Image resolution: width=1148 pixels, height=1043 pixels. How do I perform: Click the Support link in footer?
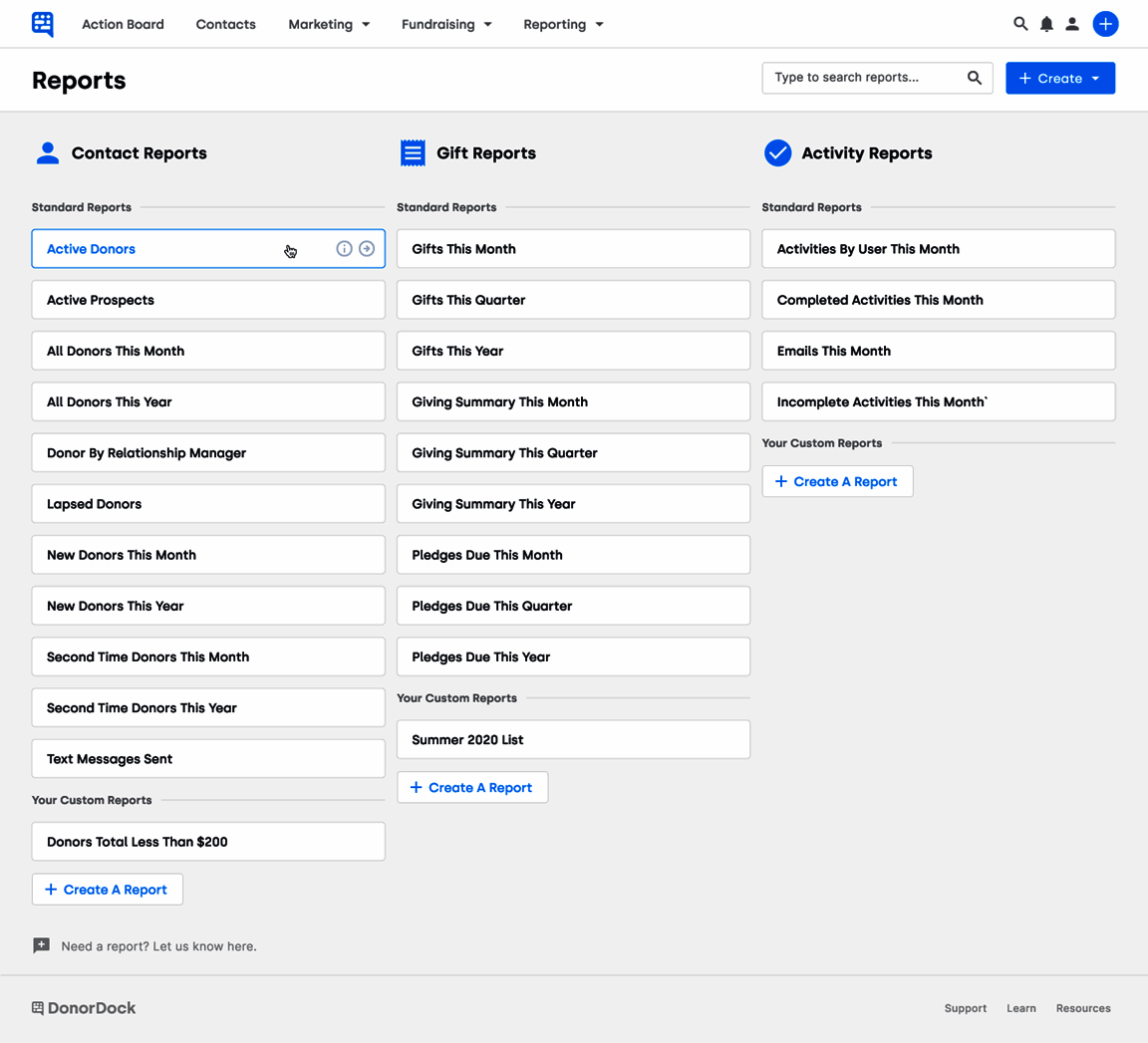[965, 1008]
